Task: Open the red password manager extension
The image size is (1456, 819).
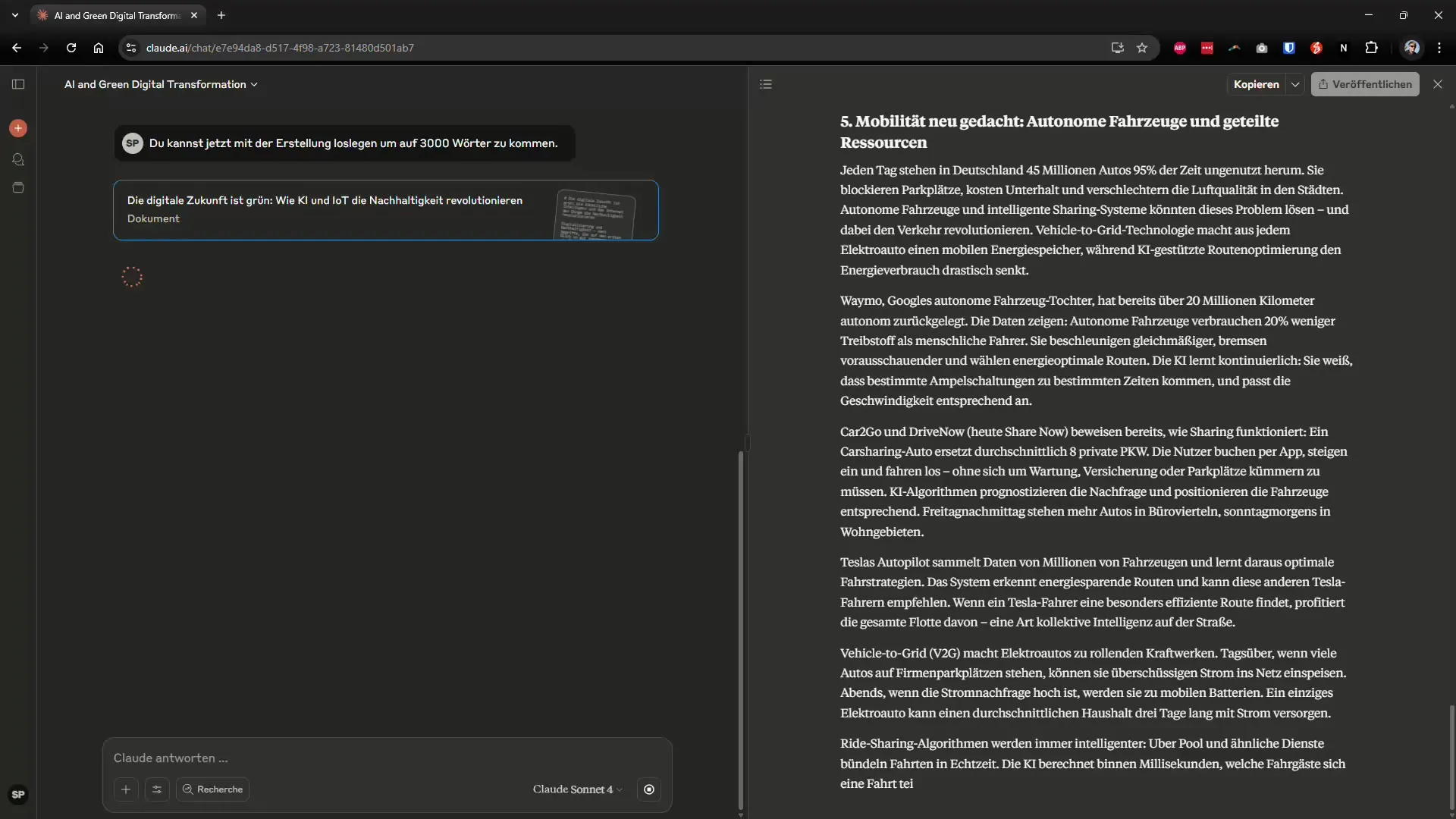Action: coord(1207,48)
